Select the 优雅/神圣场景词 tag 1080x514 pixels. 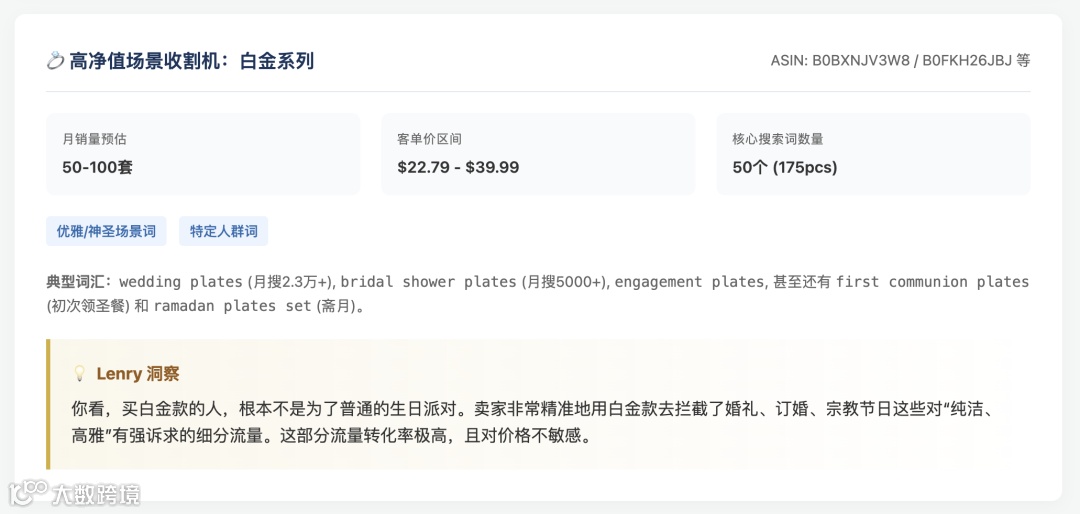click(106, 231)
